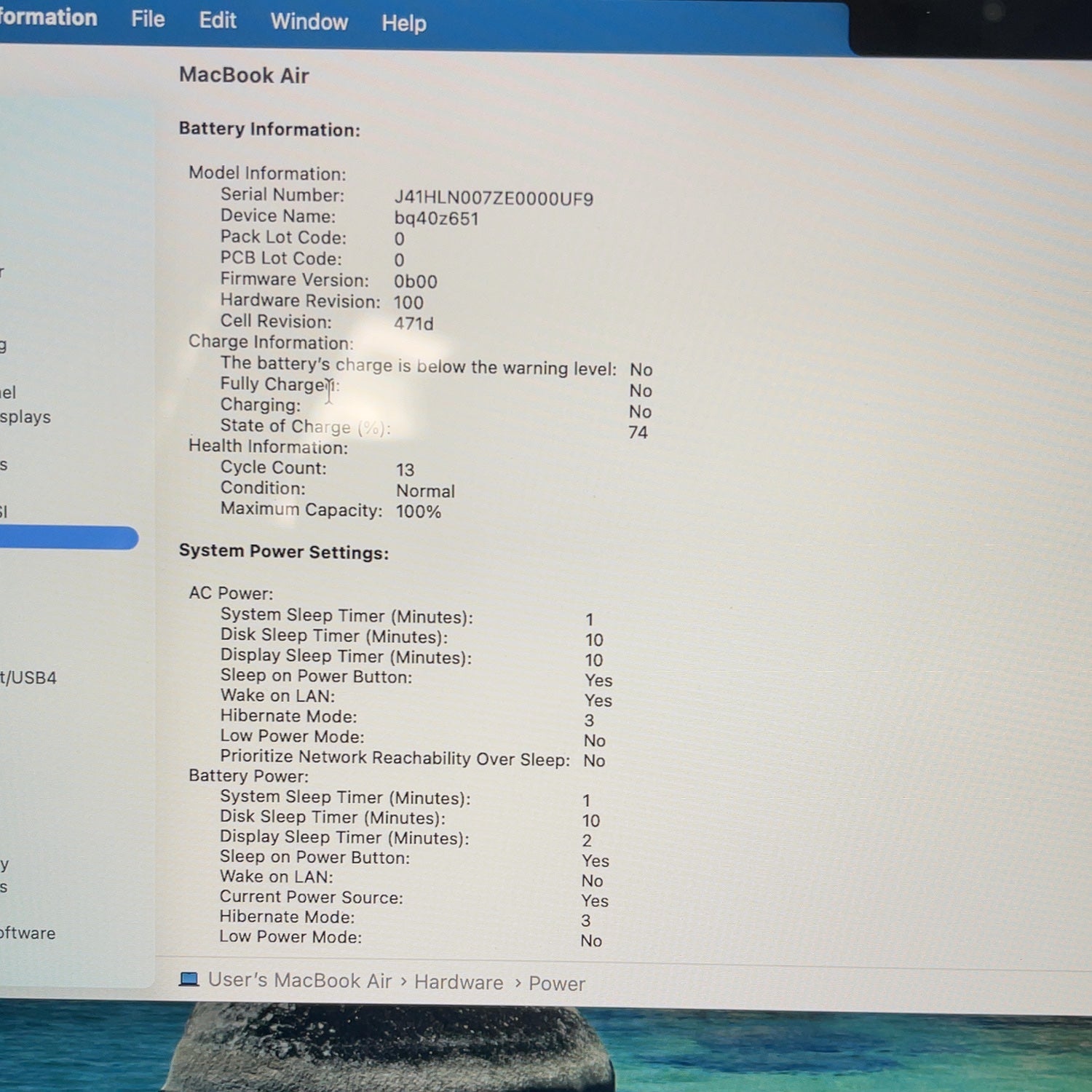Click the Battery Power label
This screenshot has width=1092, height=1092.
[x=248, y=776]
